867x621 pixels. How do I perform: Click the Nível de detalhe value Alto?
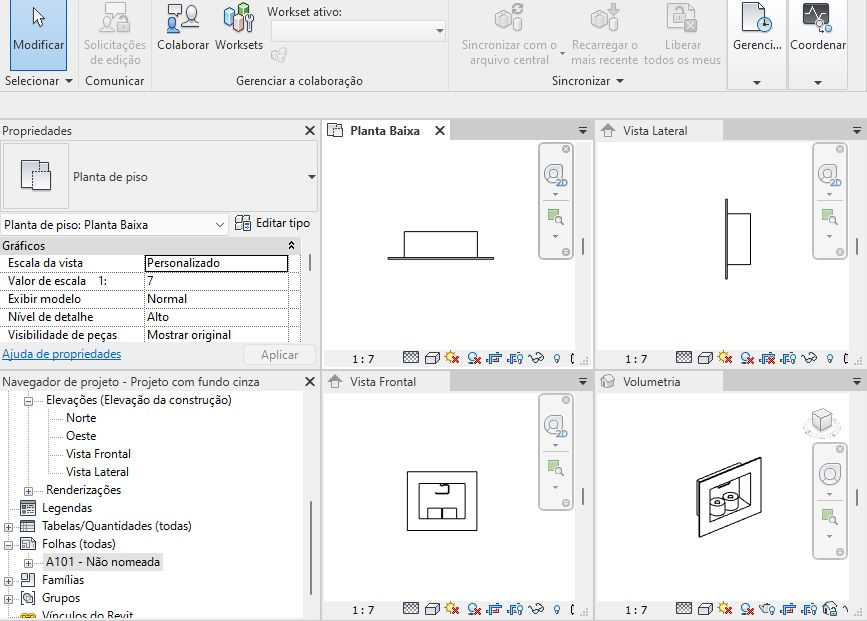coord(216,317)
